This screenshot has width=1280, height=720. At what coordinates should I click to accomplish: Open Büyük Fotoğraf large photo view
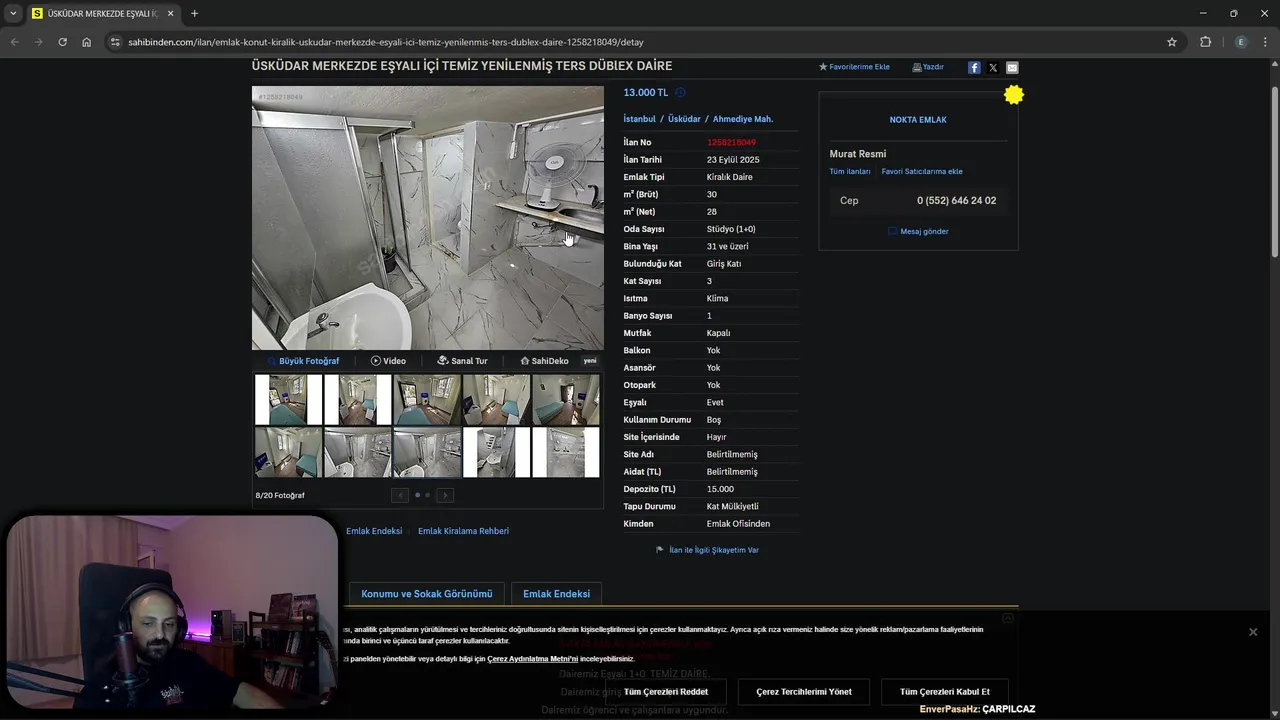pyautogui.click(x=303, y=361)
